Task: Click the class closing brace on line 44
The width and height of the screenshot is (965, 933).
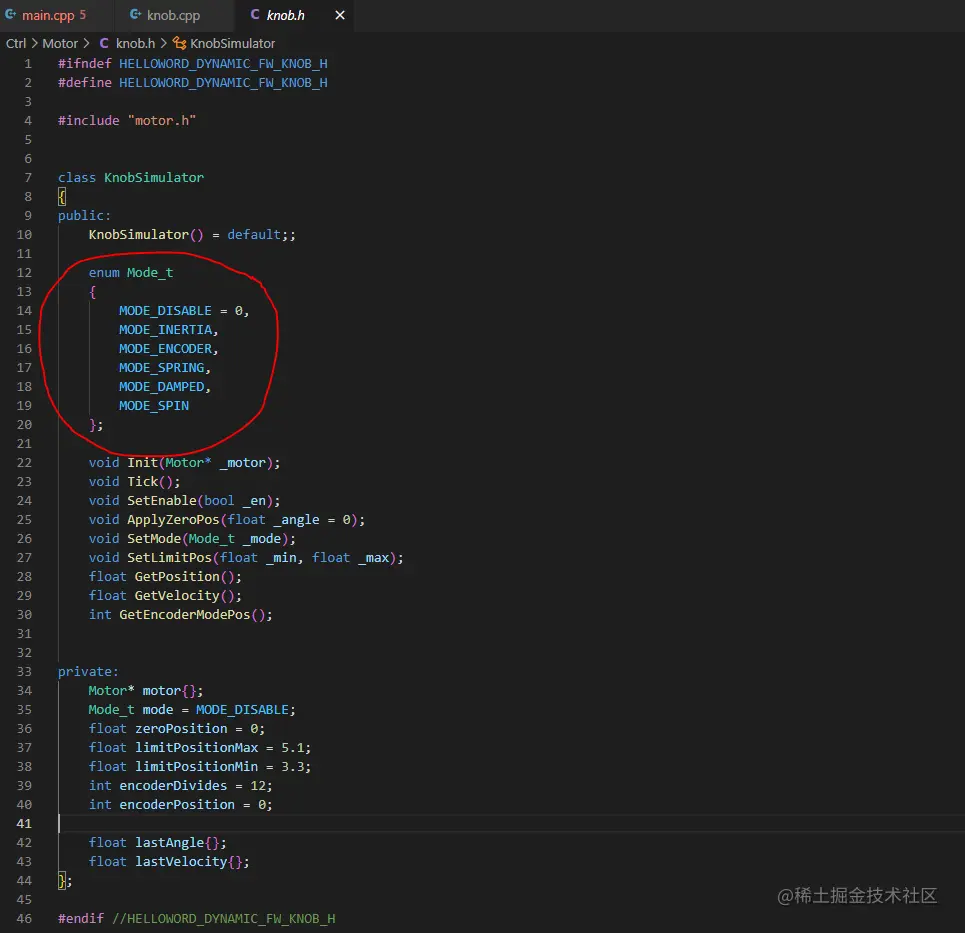Action: pyautogui.click(x=62, y=881)
